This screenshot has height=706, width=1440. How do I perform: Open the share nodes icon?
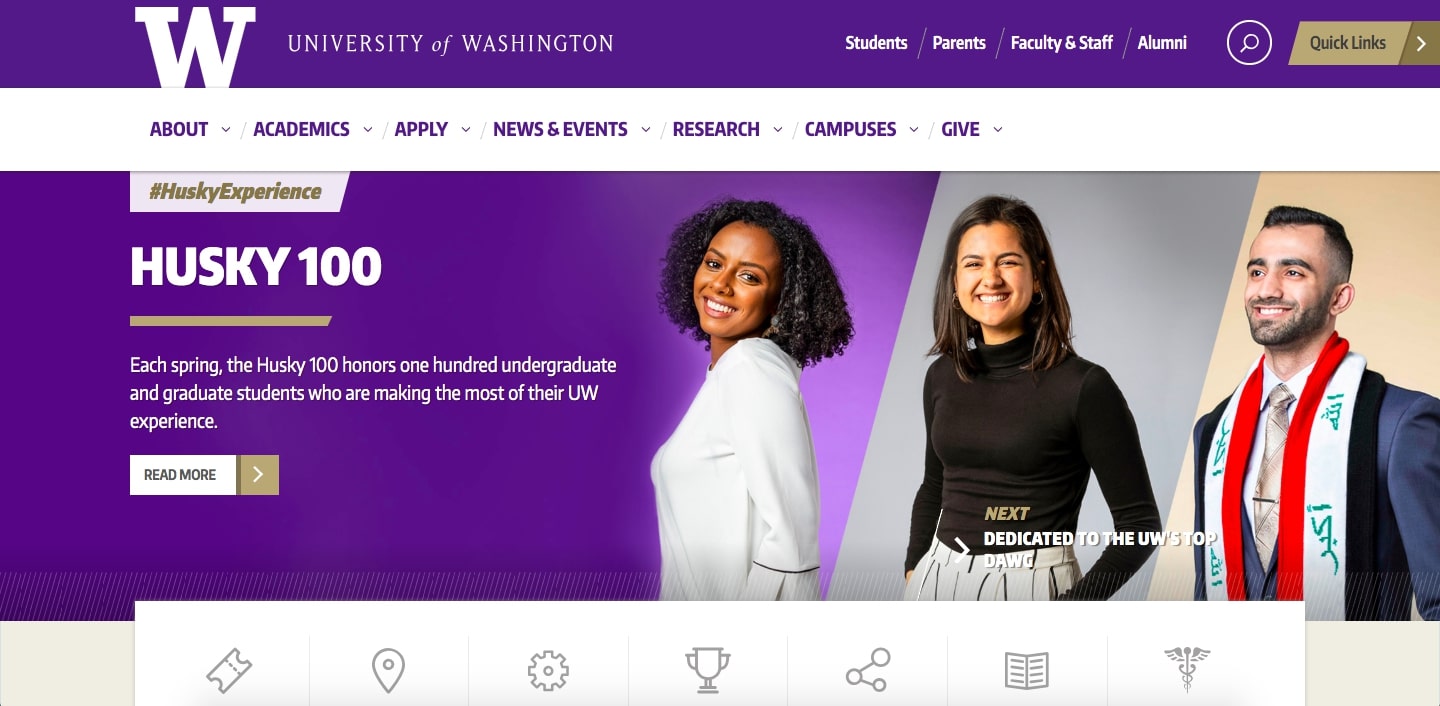tap(867, 670)
